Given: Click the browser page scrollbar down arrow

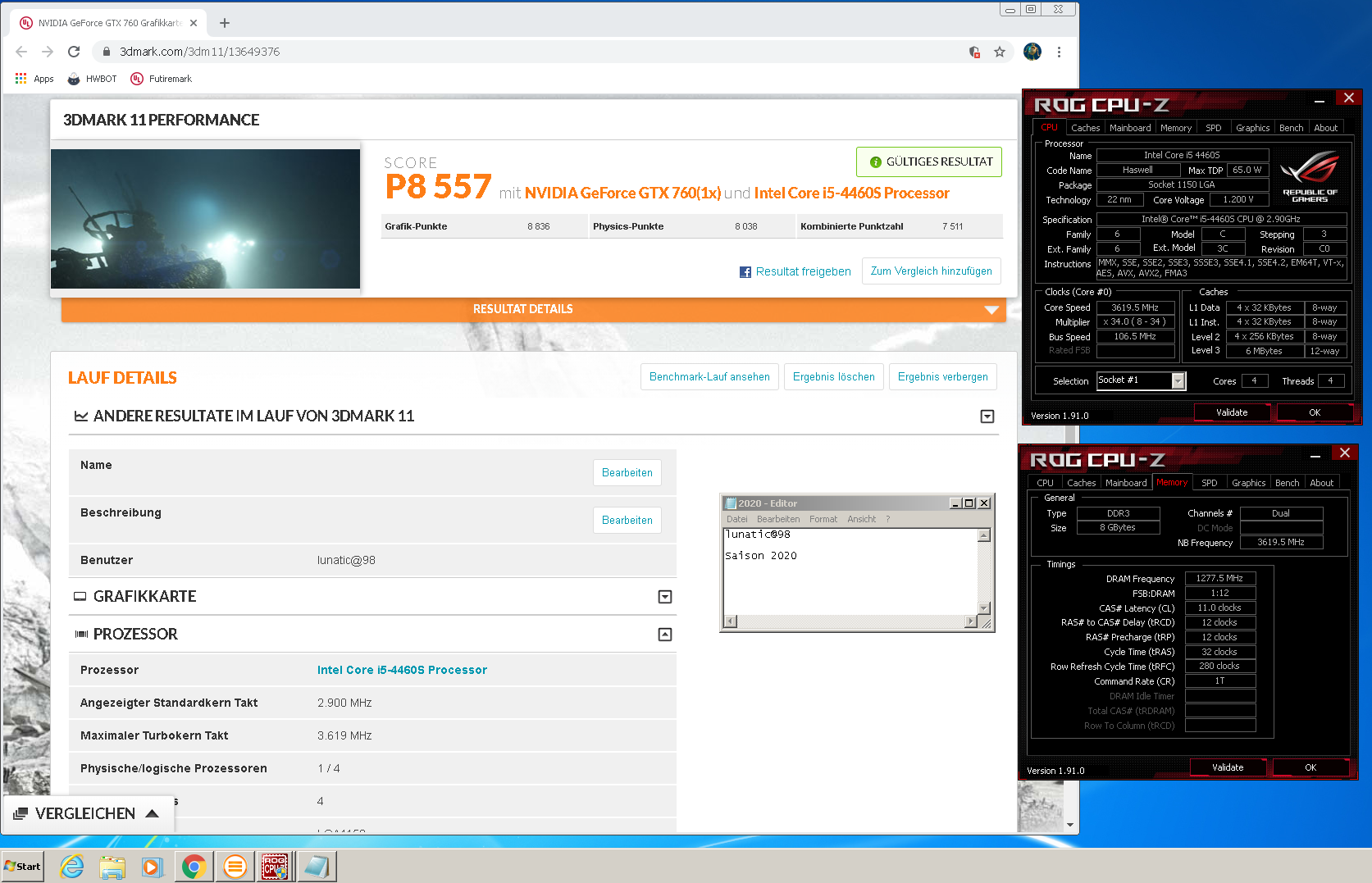Looking at the screenshot, I should pos(1070,825).
